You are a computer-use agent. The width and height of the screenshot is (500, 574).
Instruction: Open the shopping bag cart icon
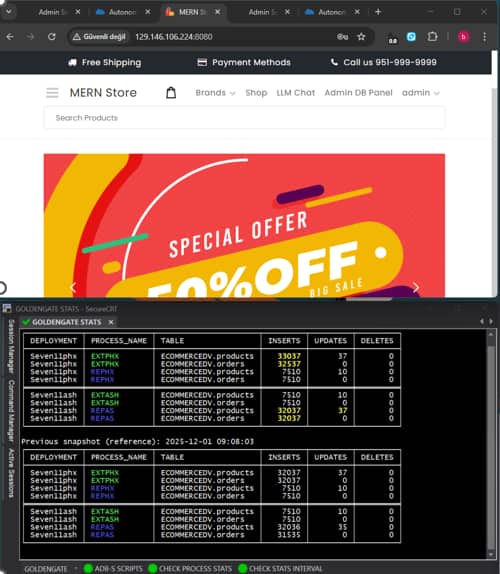pyautogui.click(x=171, y=93)
